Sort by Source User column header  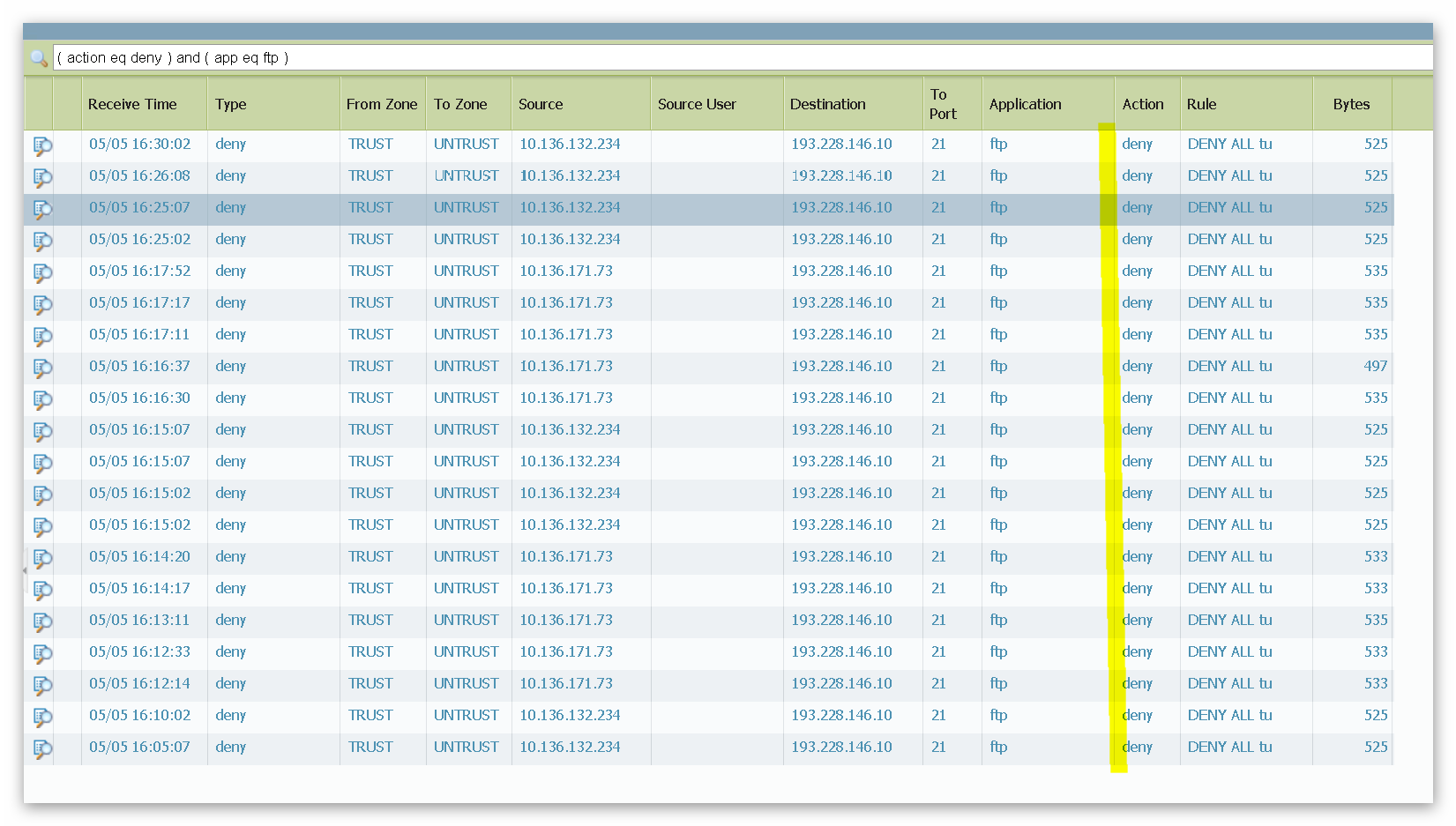pyautogui.click(x=717, y=104)
